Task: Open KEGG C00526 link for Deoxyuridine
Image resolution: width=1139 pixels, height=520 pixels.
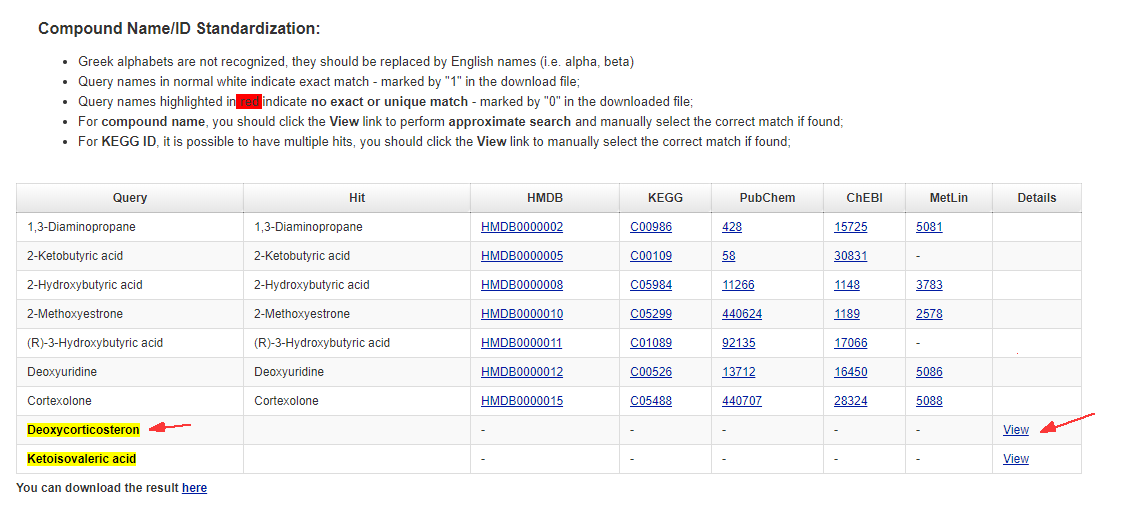Action: pyautogui.click(x=650, y=372)
